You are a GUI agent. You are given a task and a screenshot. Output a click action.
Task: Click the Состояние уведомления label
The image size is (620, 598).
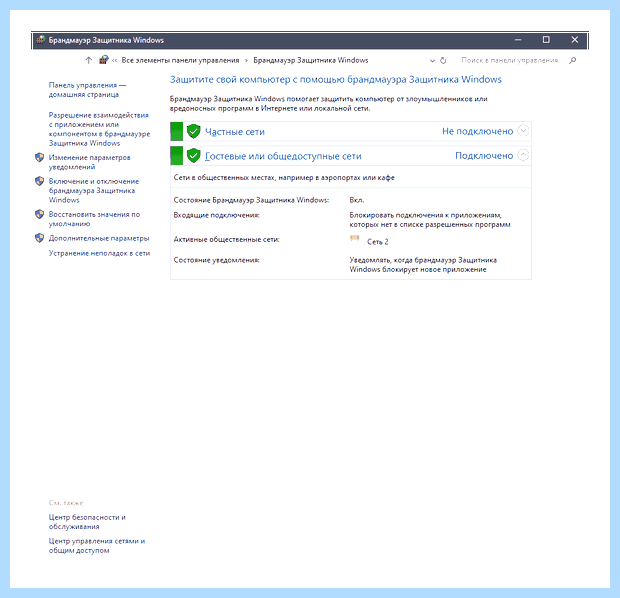point(216,260)
